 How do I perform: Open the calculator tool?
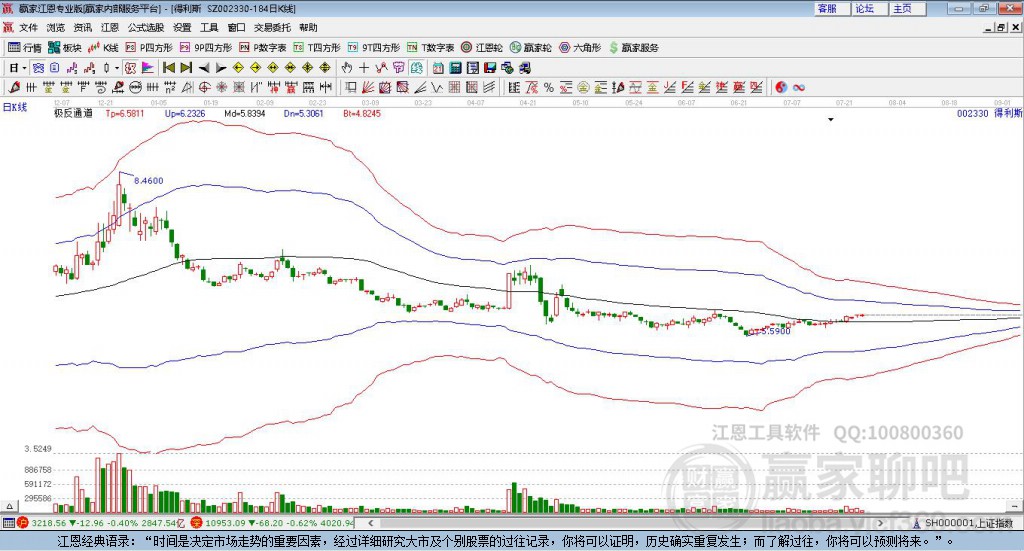455,68
